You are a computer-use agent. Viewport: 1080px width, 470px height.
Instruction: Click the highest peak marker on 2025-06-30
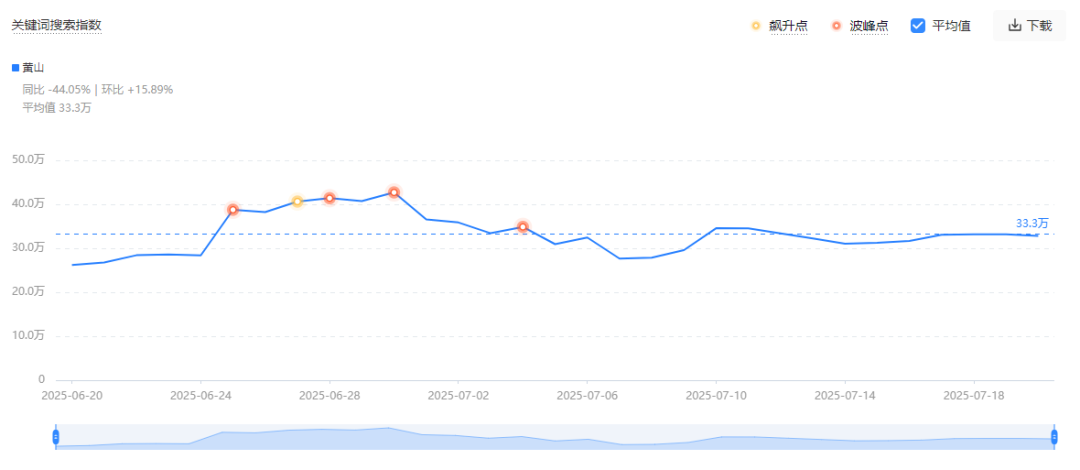(x=394, y=192)
